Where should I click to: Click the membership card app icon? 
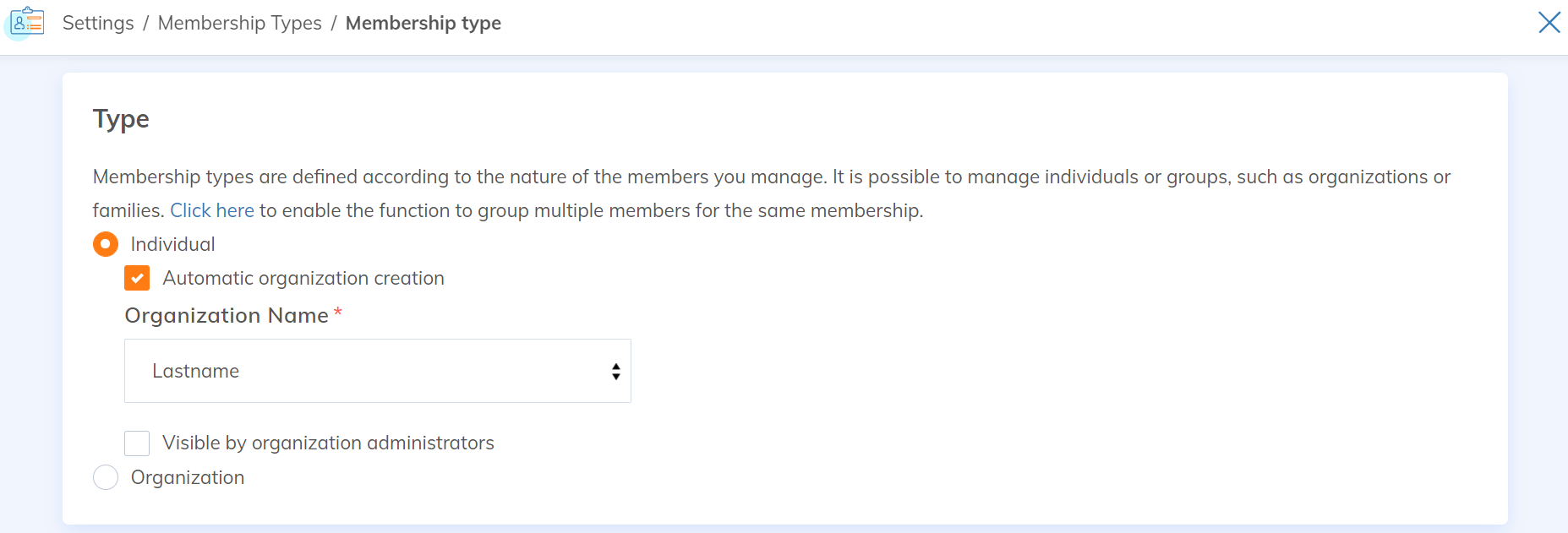click(27, 21)
